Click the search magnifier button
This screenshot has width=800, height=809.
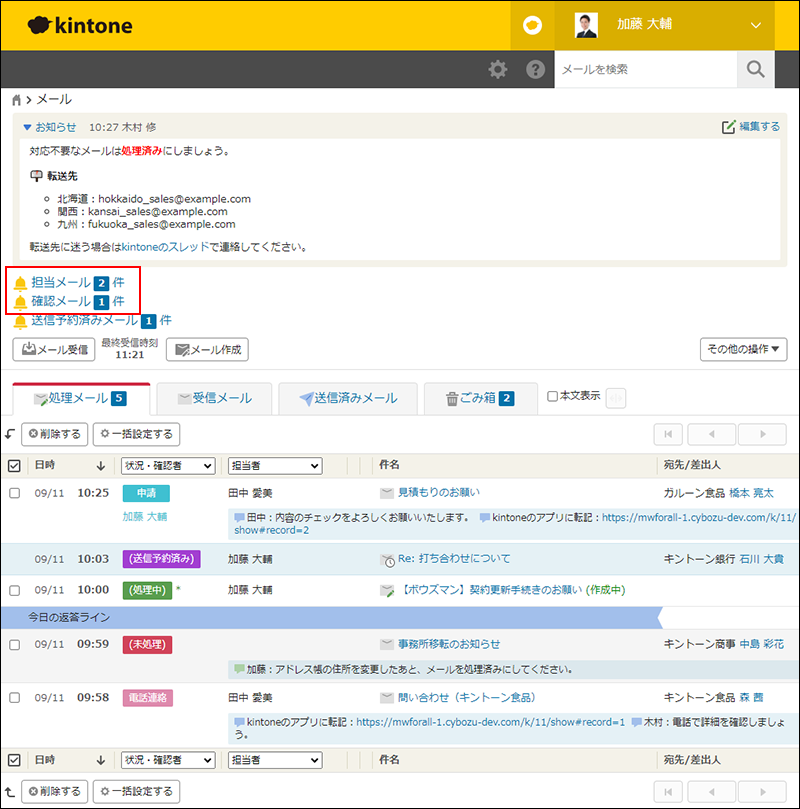tap(756, 70)
